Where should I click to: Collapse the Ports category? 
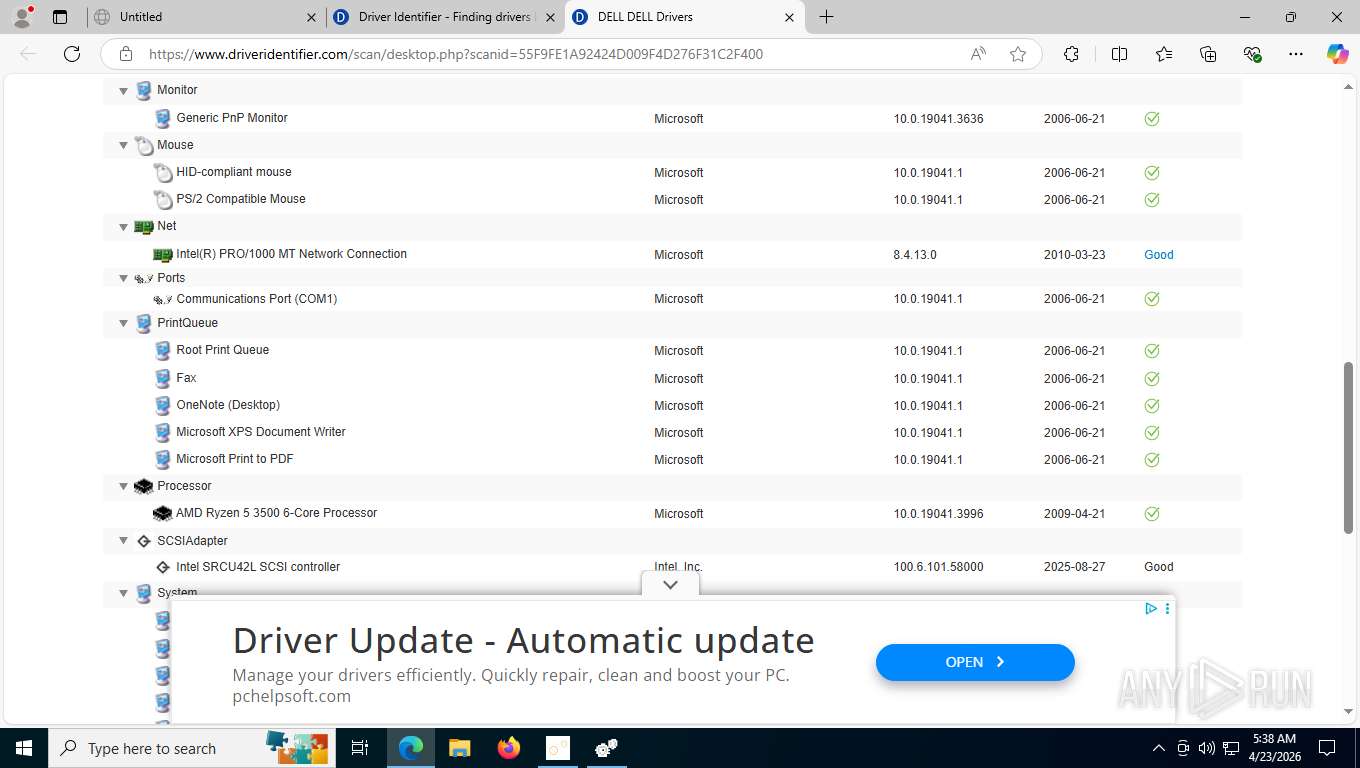(124, 278)
